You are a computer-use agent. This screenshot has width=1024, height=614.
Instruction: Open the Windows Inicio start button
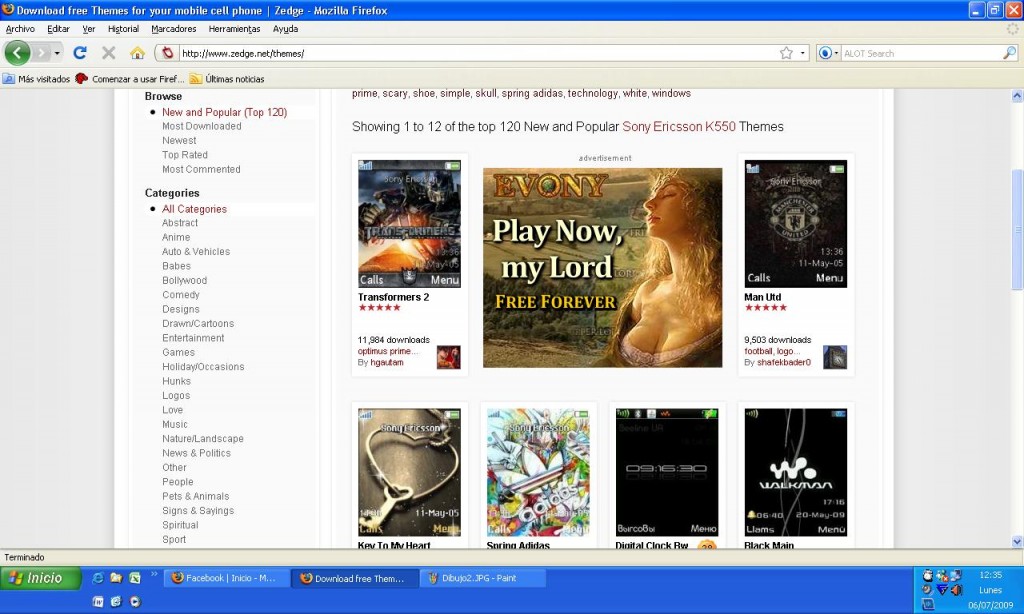pos(40,578)
